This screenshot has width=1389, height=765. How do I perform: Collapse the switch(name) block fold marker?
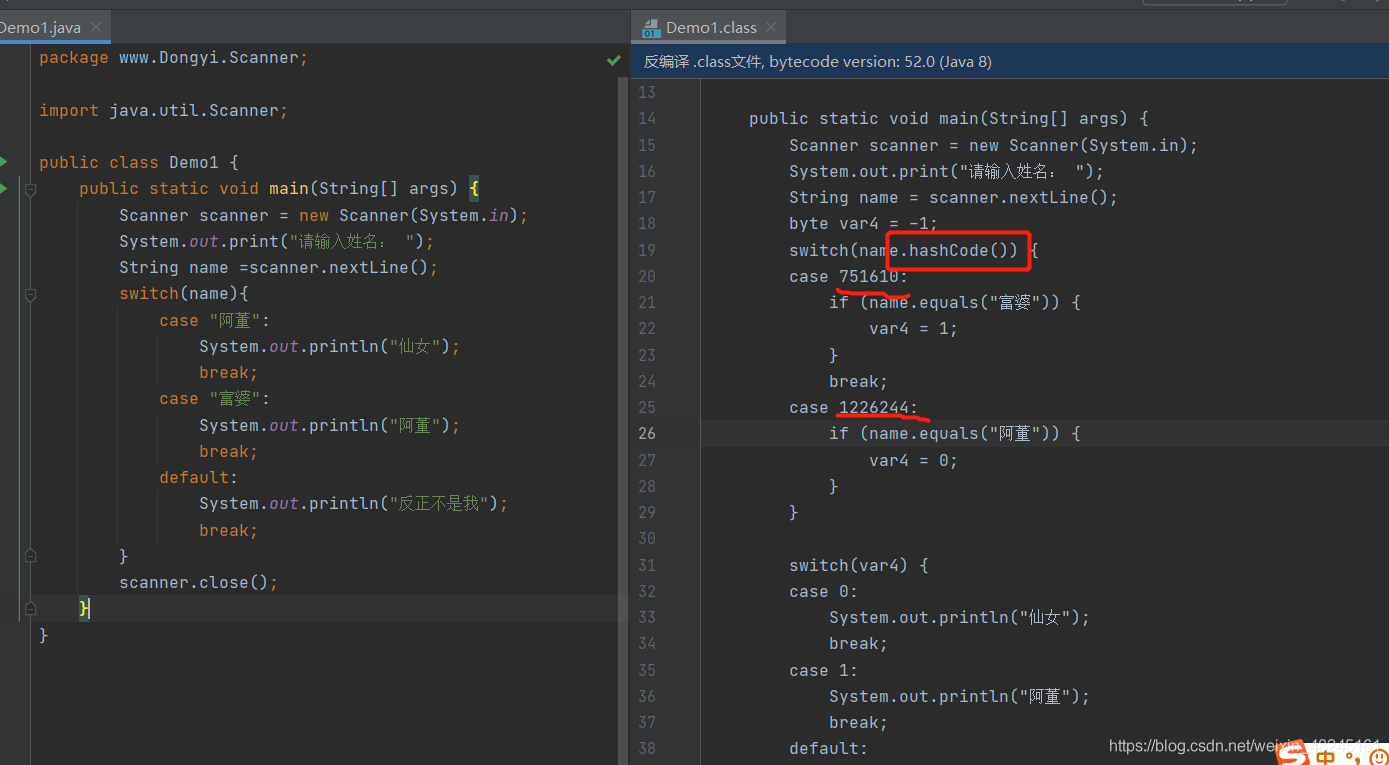[x=30, y=294]
